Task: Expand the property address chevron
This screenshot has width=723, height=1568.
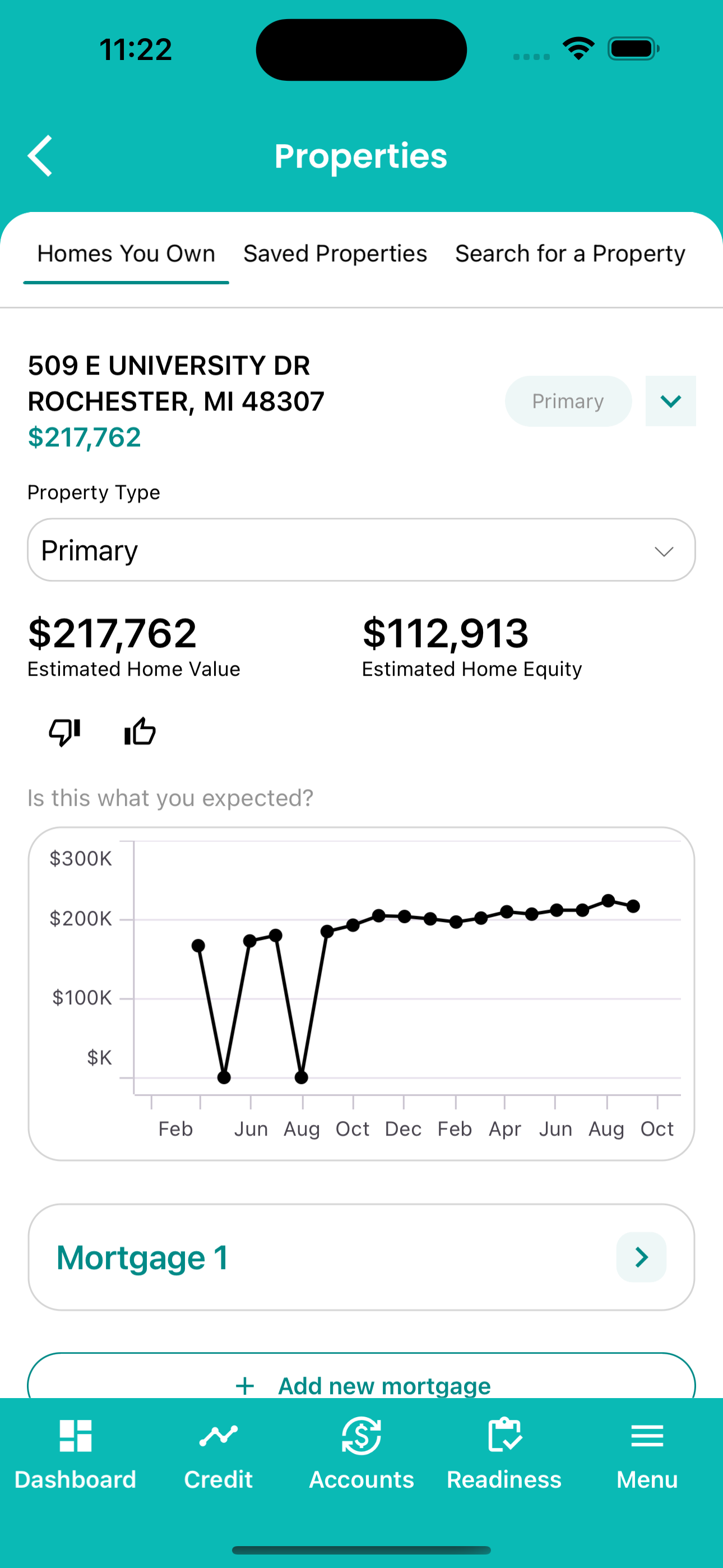Action: coord(671,401)
